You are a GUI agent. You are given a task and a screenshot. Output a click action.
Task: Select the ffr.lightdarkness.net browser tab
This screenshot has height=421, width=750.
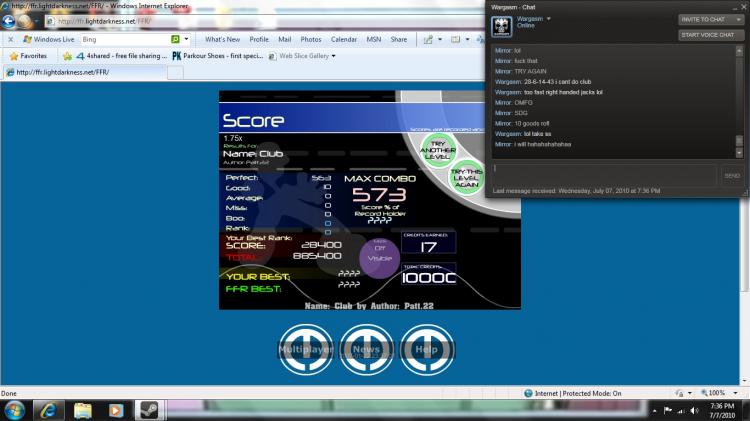point(85,72)
